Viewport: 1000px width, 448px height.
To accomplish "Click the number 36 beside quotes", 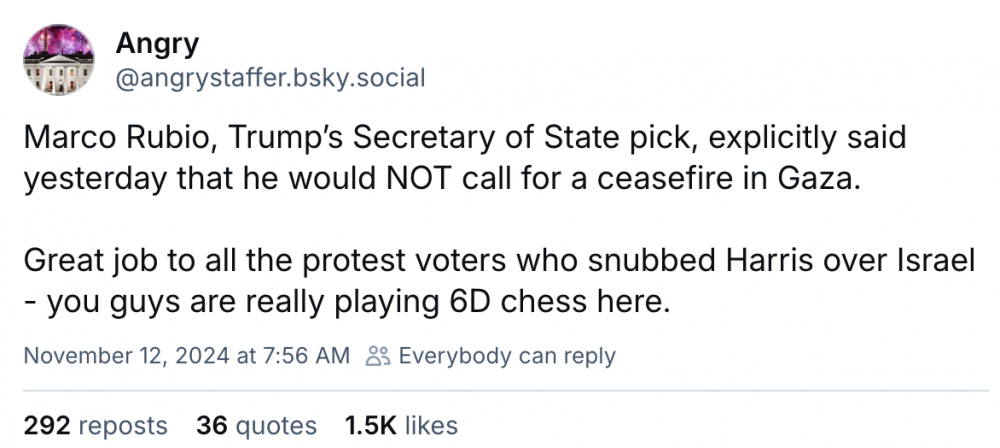I will 211,425.
